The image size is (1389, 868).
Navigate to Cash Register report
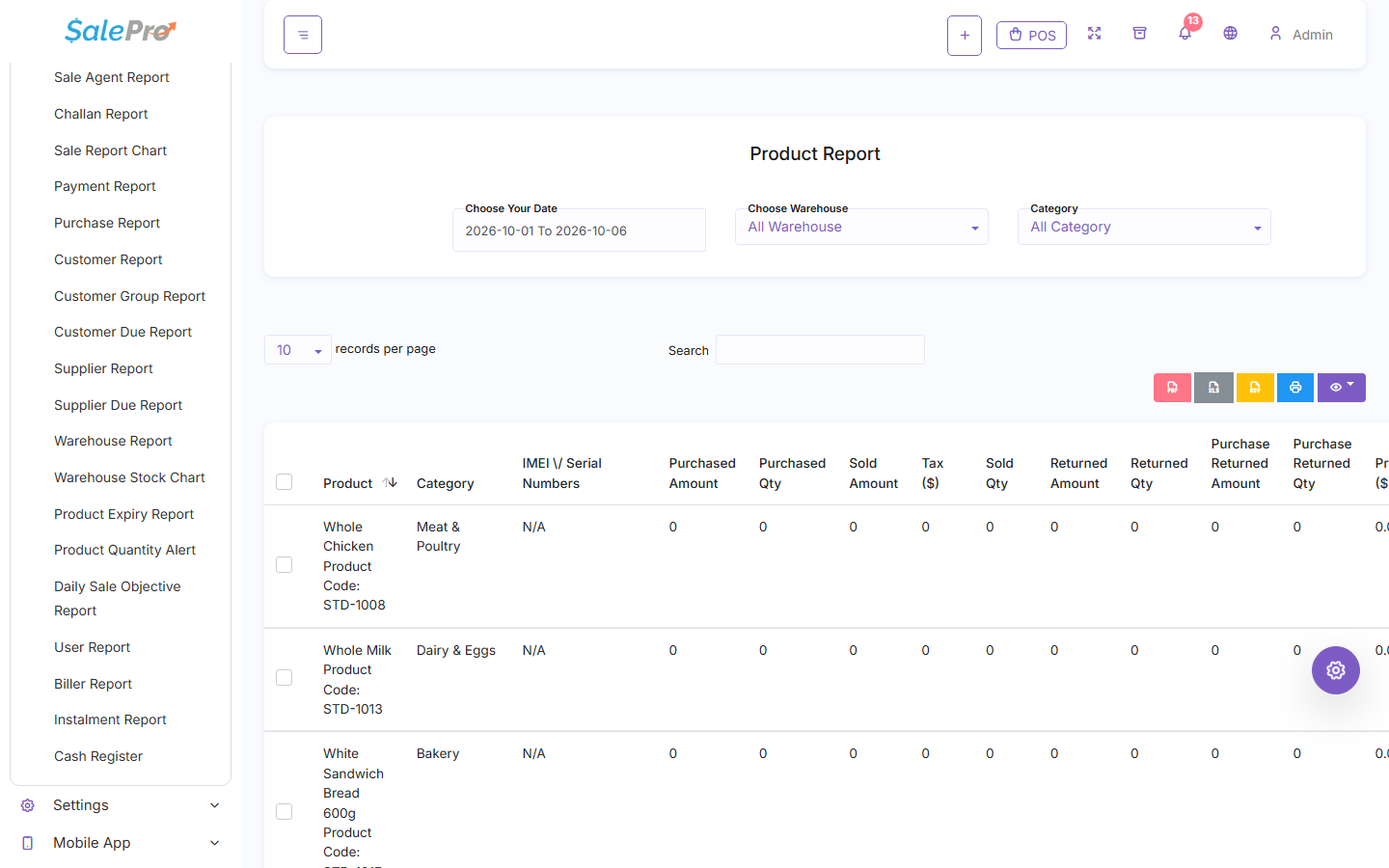(98, 756)
